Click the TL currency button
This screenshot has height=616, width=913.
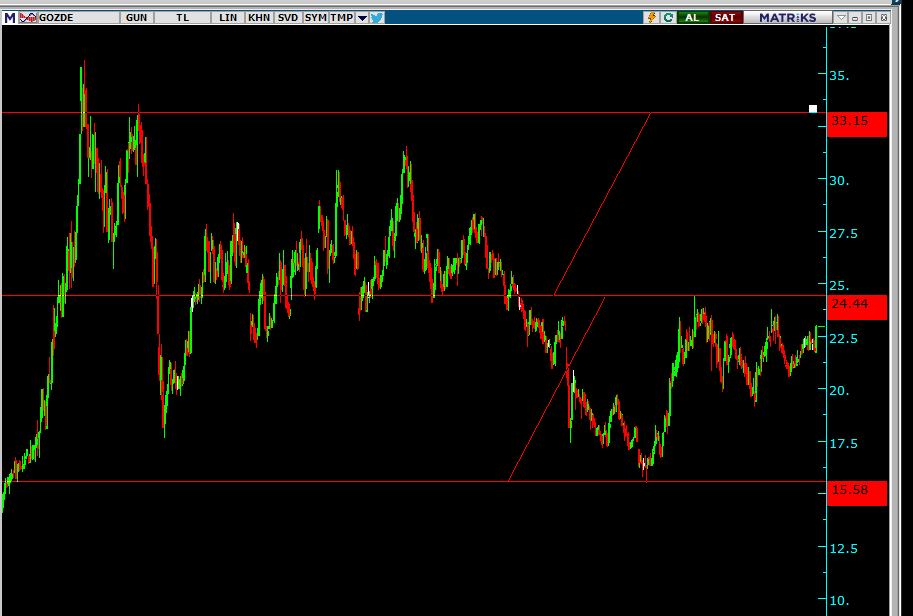pos(183,17)
